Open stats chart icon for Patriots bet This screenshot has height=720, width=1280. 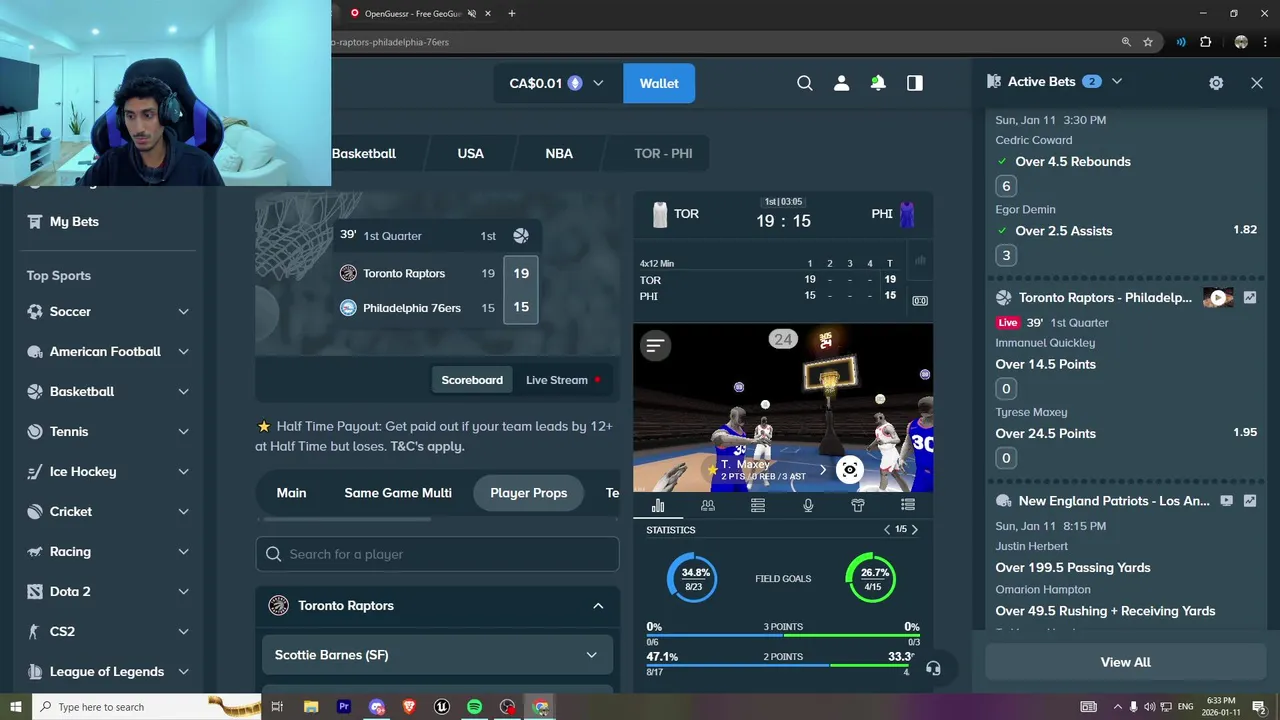click(x=1250, y=501)
